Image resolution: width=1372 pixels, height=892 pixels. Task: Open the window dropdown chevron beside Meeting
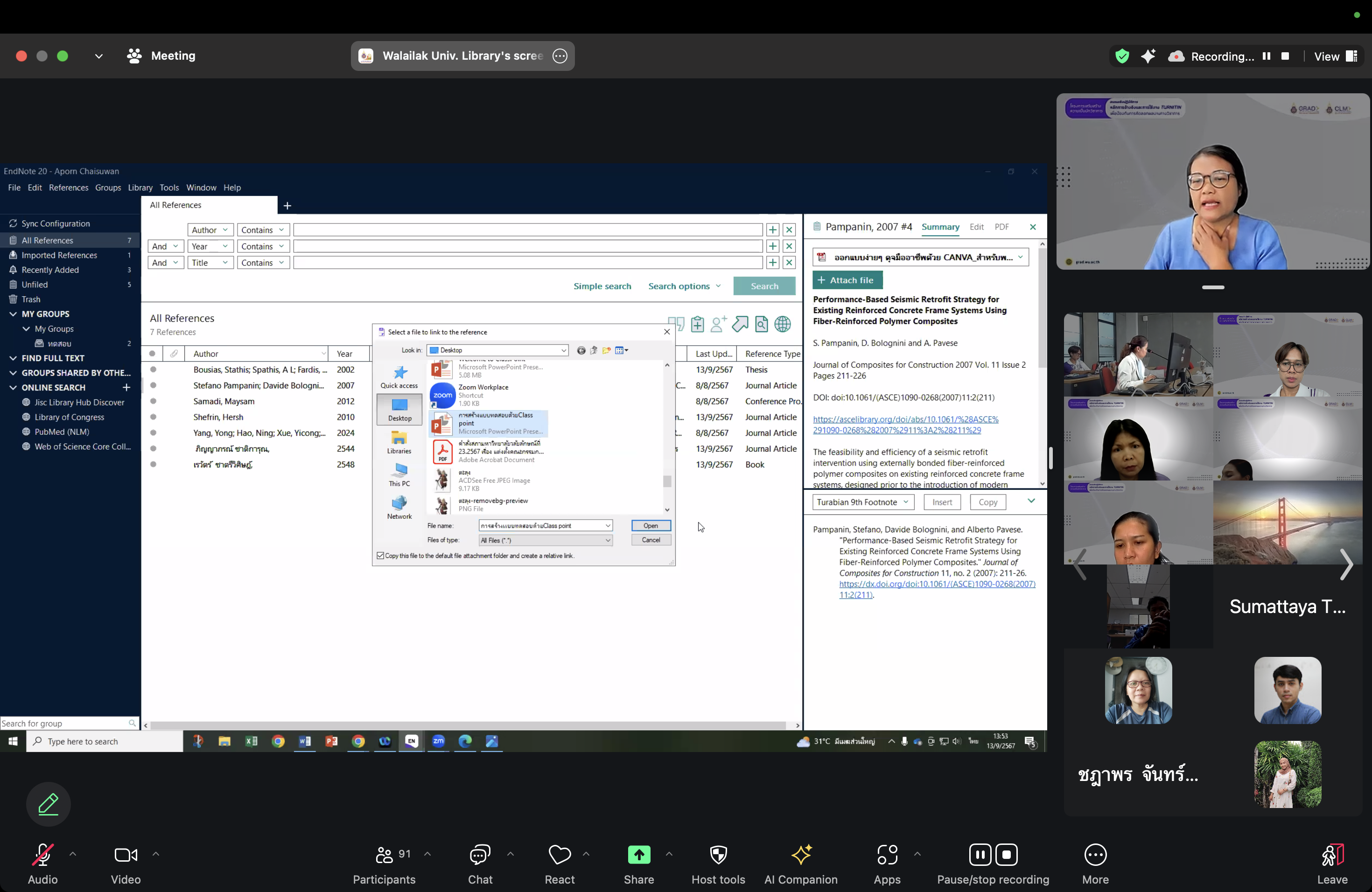coord(98,56)
